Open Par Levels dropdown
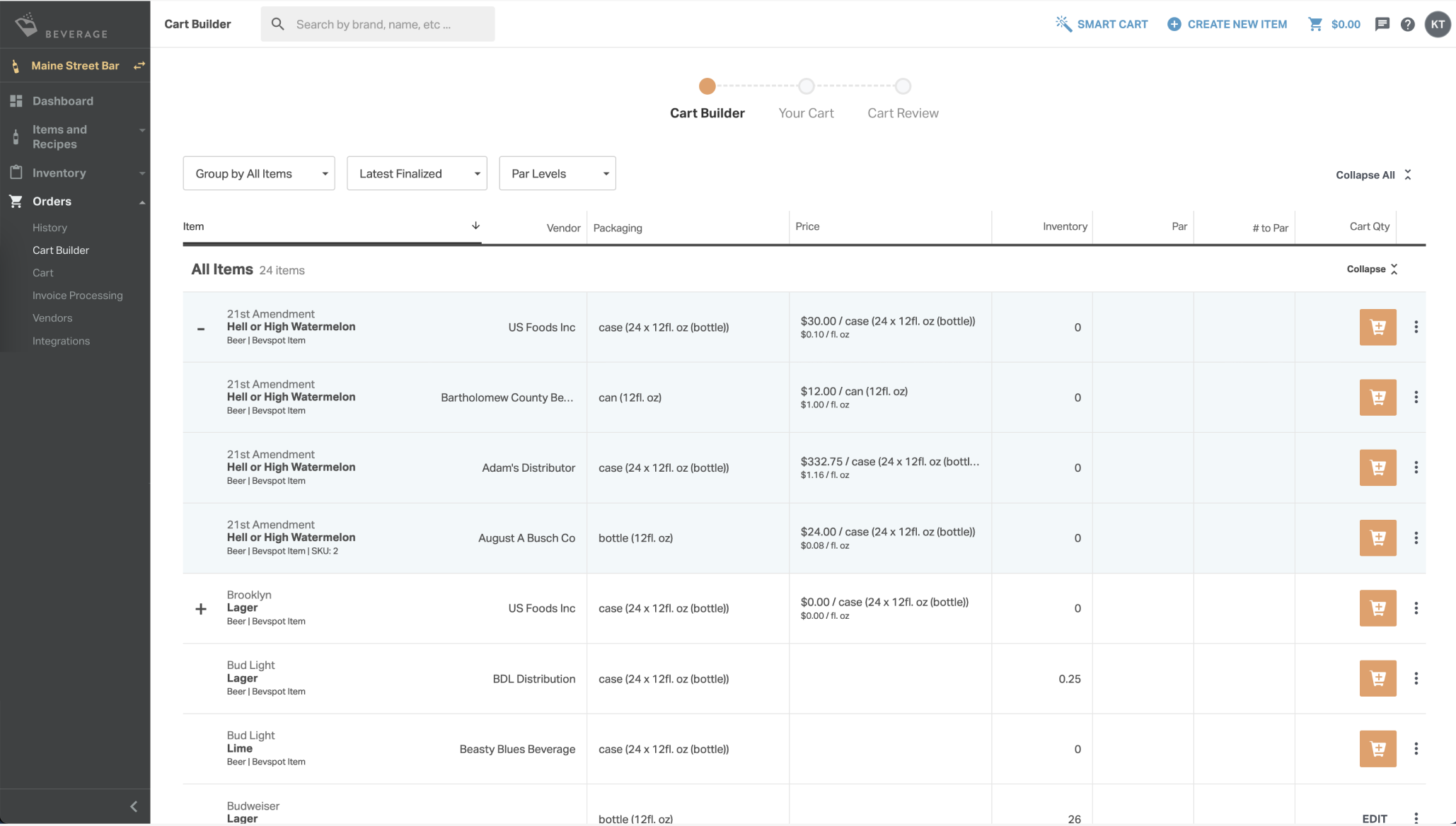The width and height of the screenshot is (1456, 826). click(557, 173)
